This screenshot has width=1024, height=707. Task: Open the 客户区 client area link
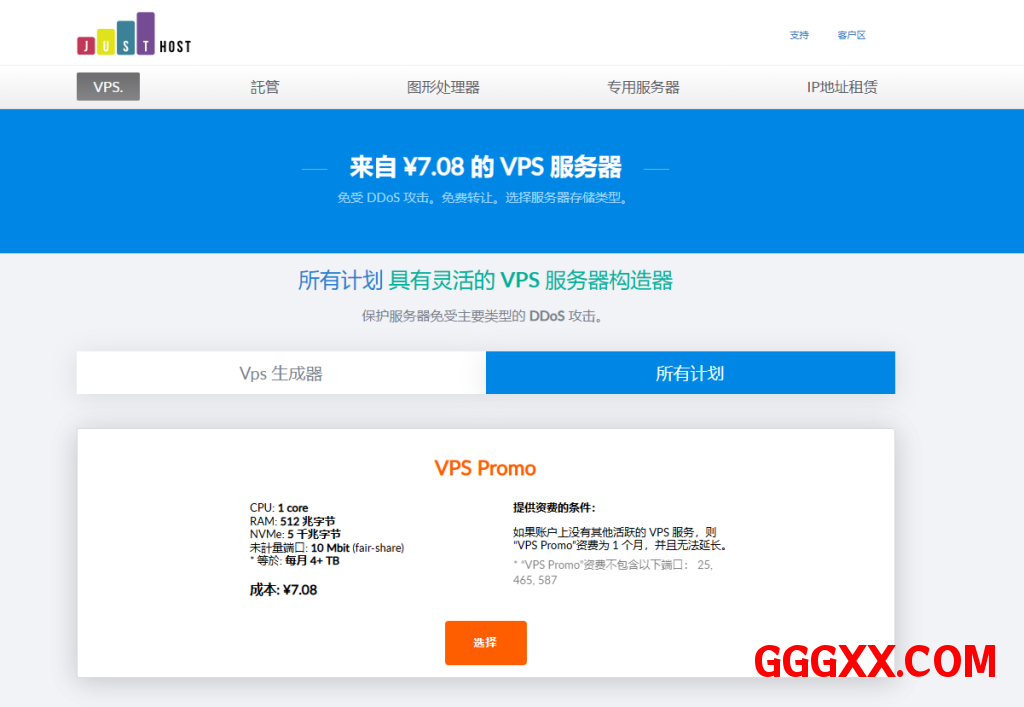(x=852, y=35)
